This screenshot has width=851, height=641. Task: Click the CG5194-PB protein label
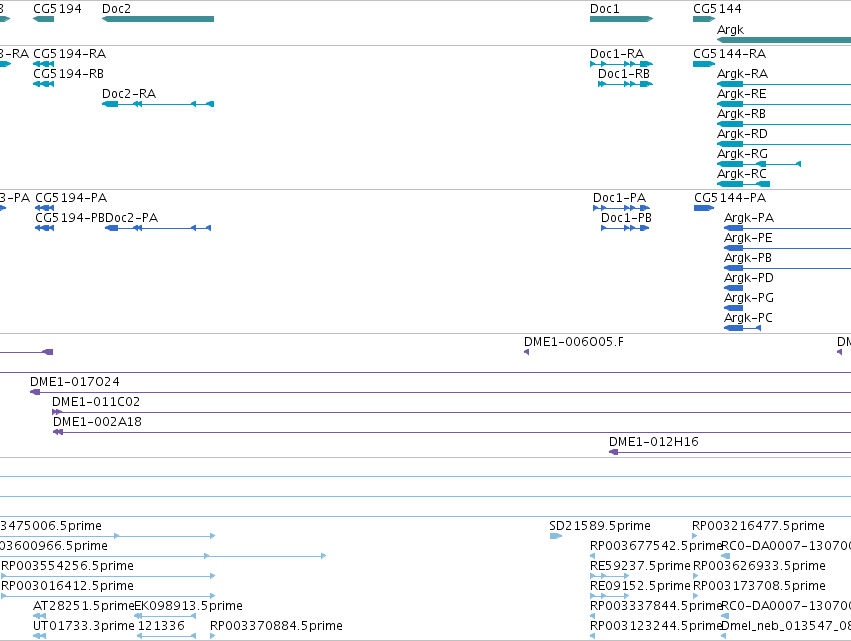70,218
